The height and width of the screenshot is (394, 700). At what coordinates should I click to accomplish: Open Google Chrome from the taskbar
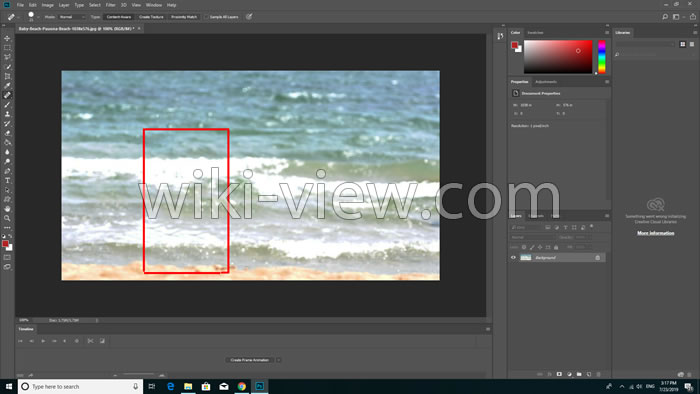pos(242,386)
